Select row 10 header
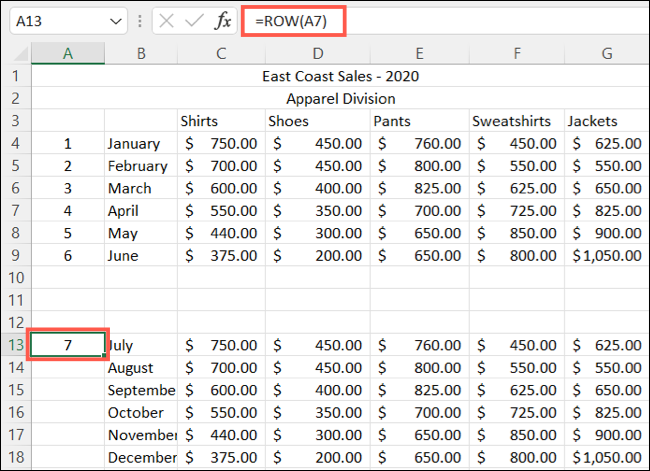 pyautogui.click(x=15, y=277)
